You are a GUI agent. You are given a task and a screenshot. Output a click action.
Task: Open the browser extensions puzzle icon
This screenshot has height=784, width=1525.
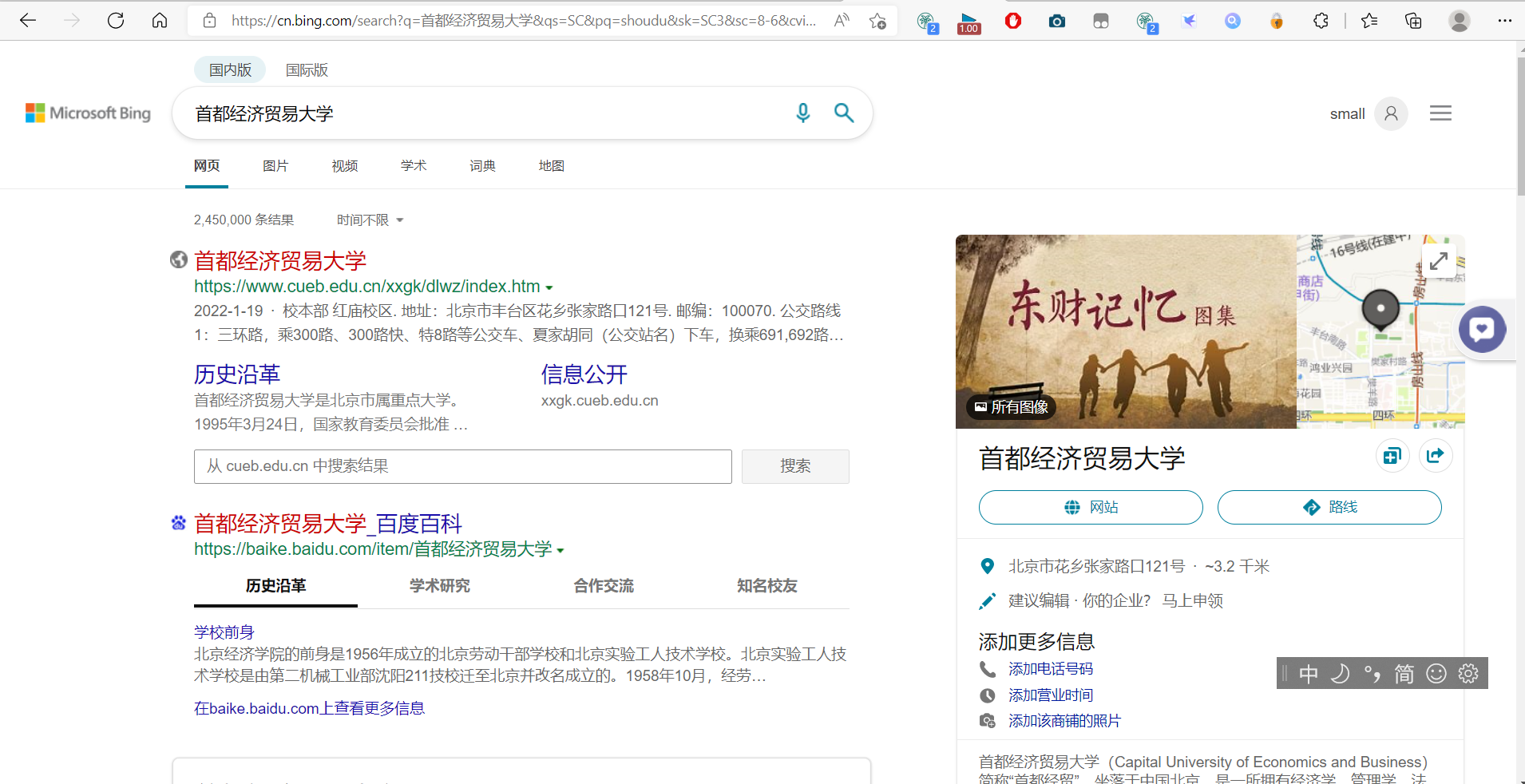click(1321, 21)
